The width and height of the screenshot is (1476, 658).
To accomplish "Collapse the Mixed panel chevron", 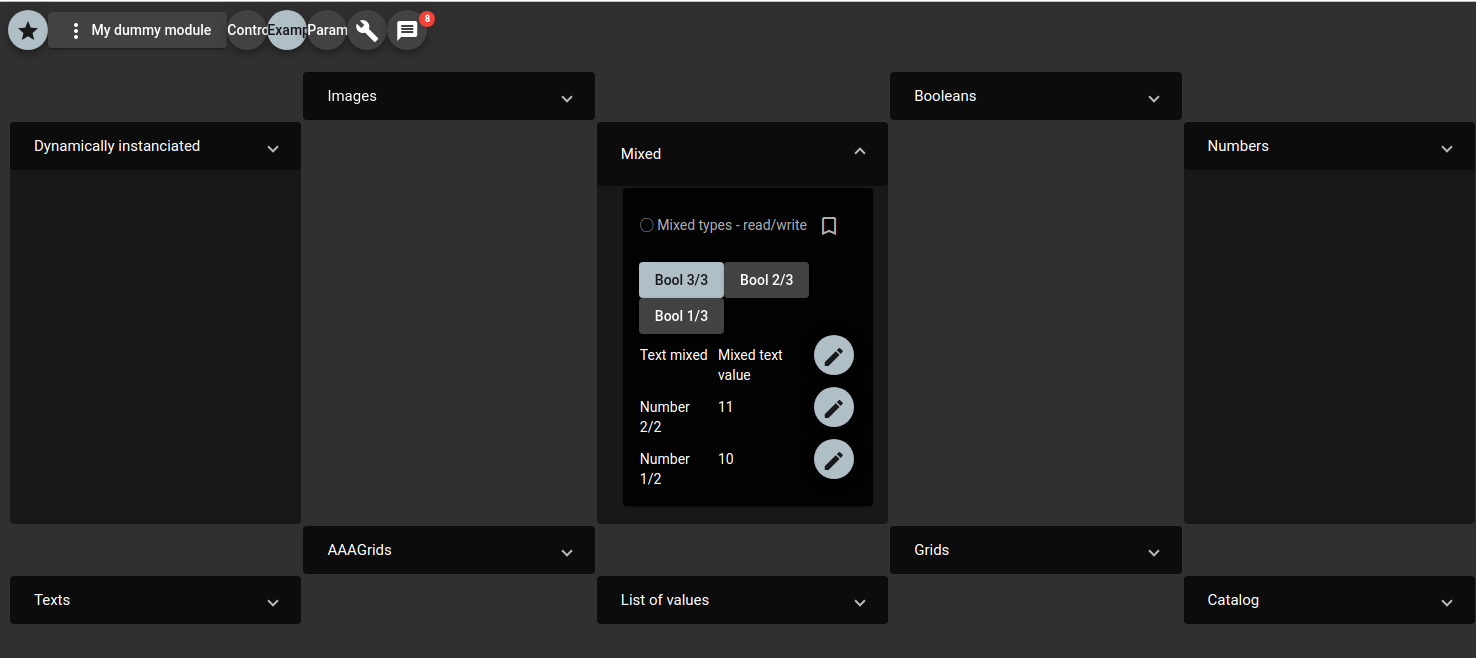I will pos(860,152).
